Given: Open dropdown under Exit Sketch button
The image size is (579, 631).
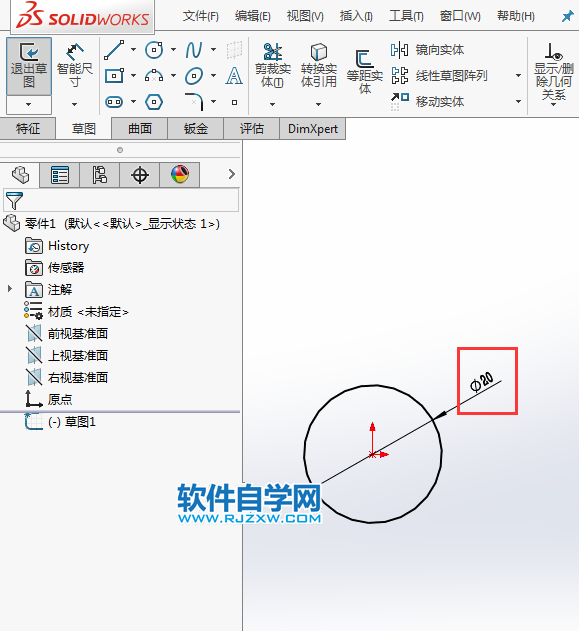Looking at the screenshot, I should point(29,104).
